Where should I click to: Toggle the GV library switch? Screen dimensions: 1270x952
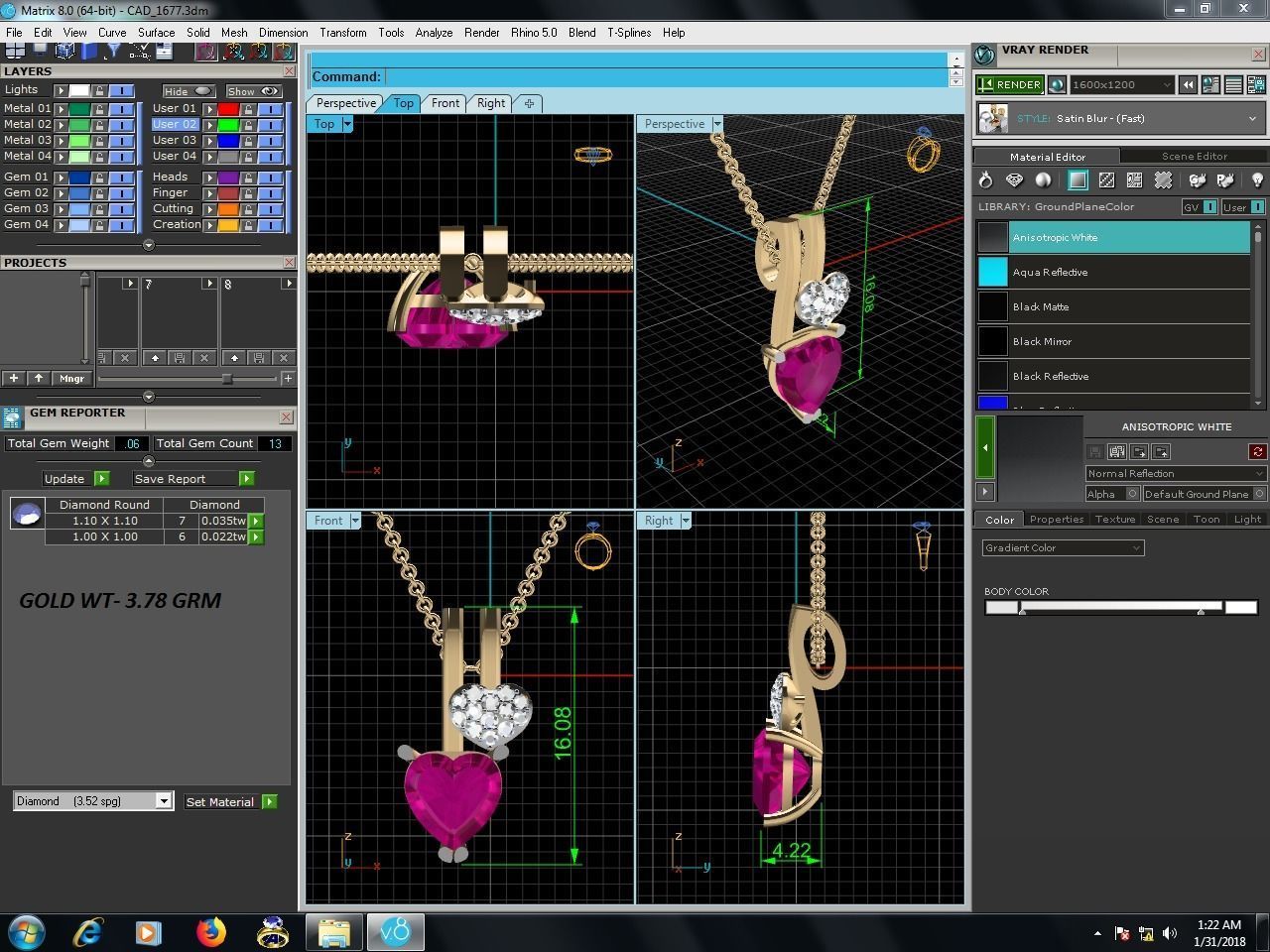(1200, 206)
